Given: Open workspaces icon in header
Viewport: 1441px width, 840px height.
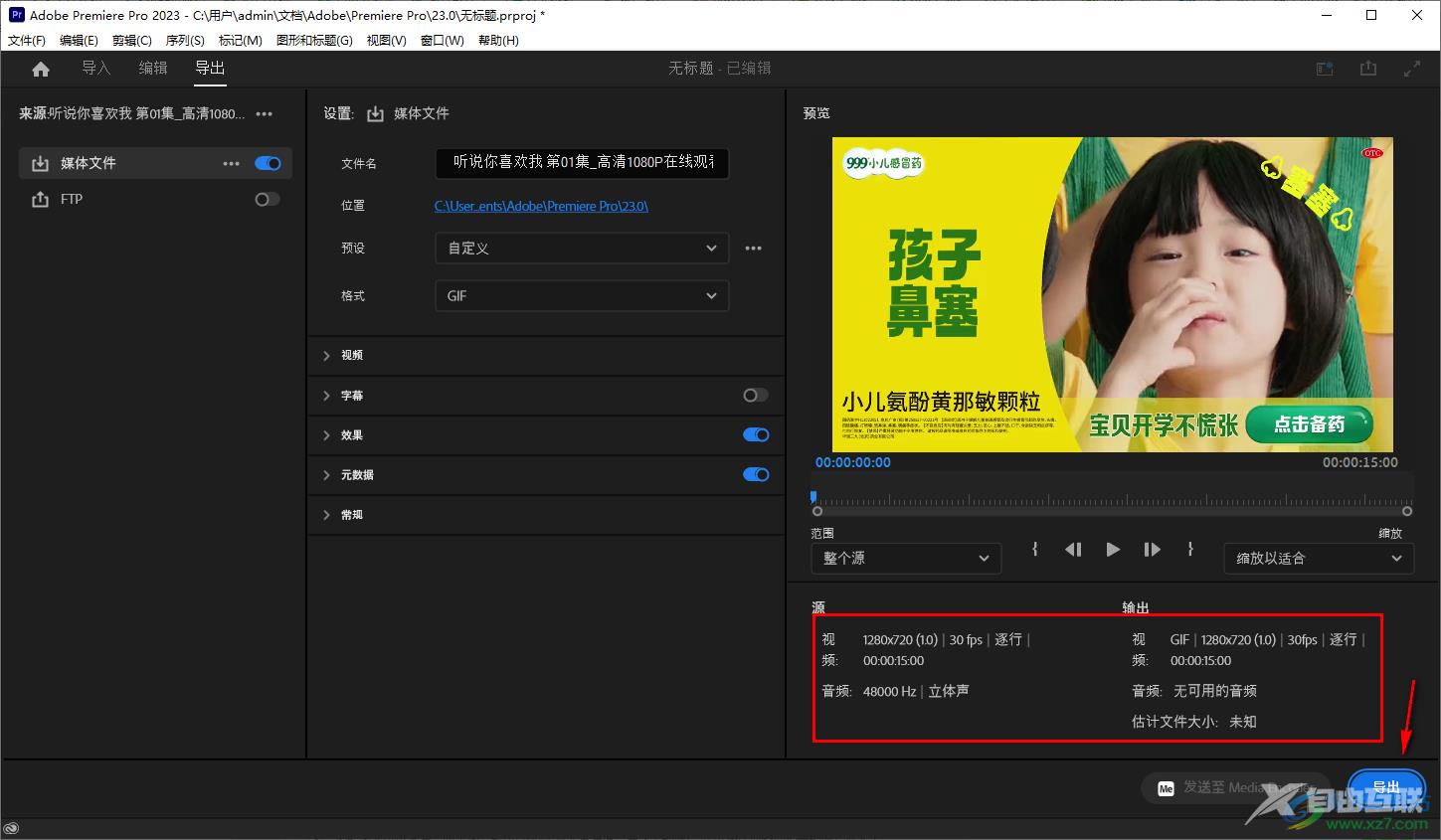Looking at the screenshot, I should [1325, 69].
